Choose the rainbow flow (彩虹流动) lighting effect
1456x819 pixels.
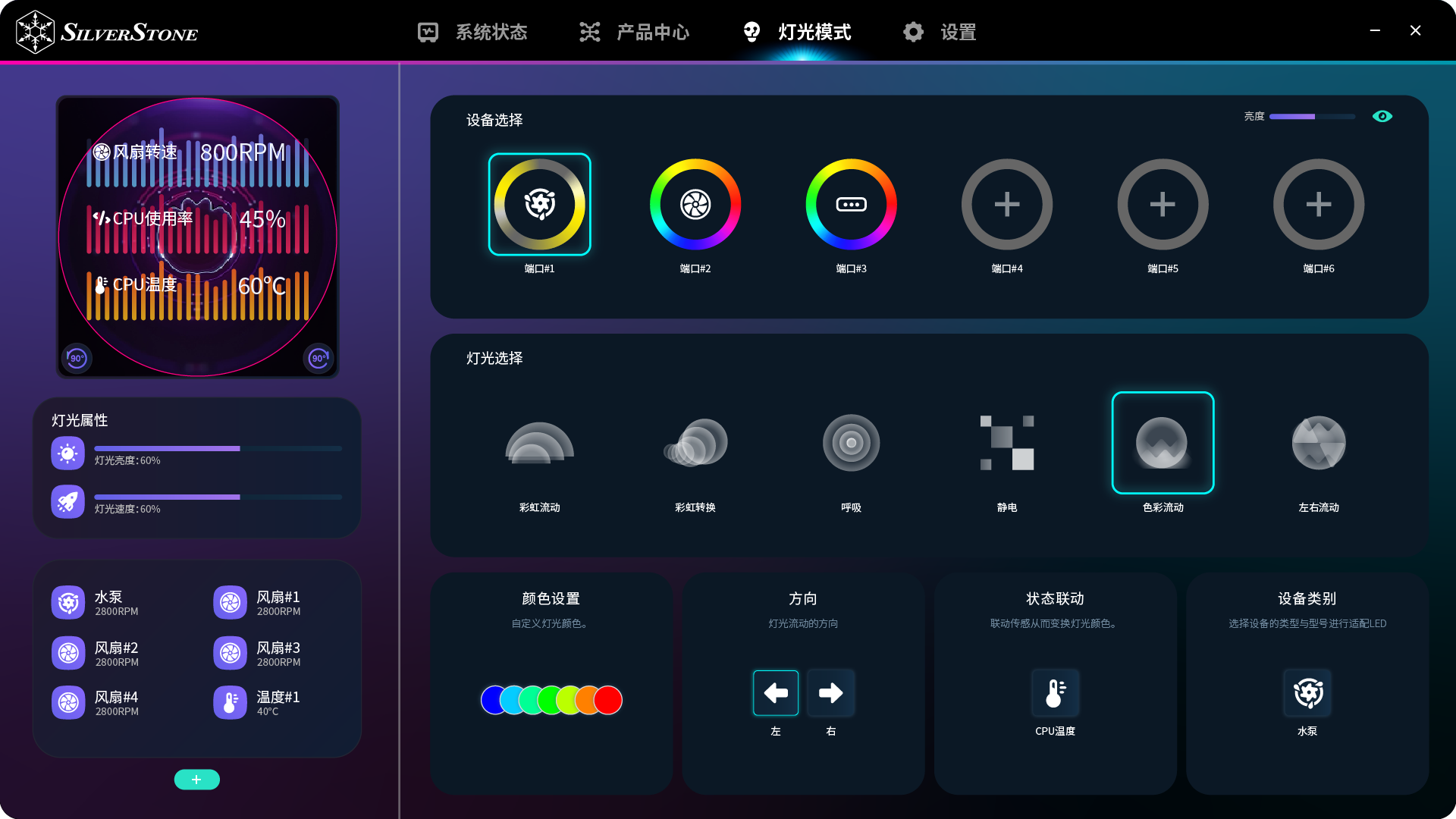pyautogui.click(x=539, y=443)
